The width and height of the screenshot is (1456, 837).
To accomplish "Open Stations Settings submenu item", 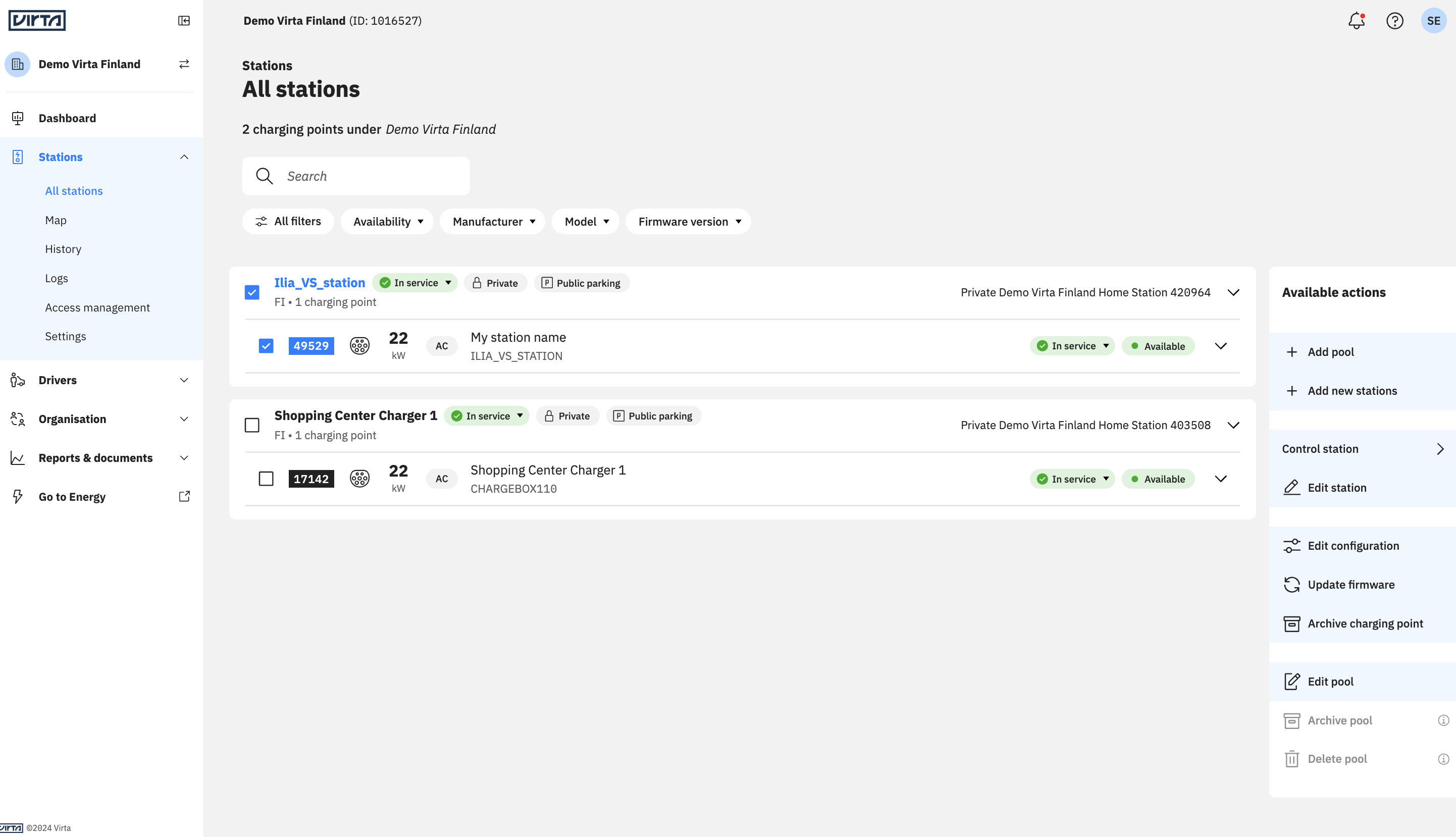I will (66, 336).
